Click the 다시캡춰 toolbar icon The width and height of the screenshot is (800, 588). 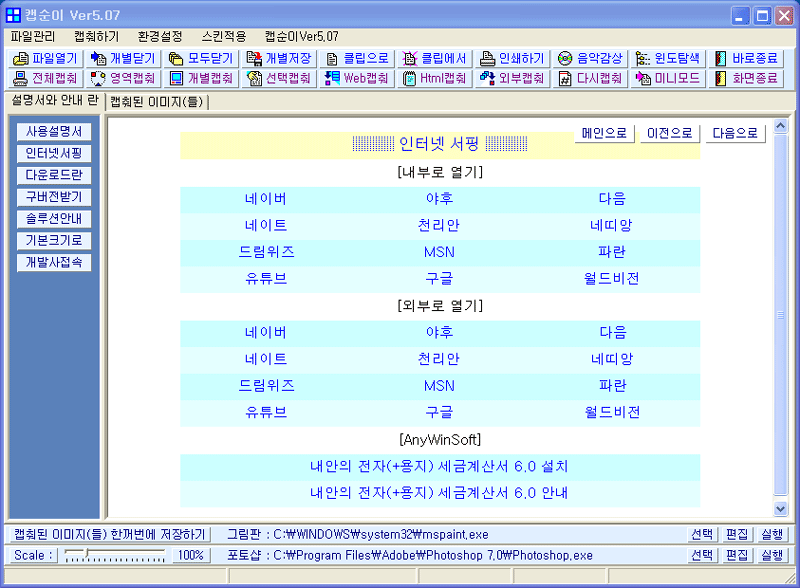[x=565, y=78]
